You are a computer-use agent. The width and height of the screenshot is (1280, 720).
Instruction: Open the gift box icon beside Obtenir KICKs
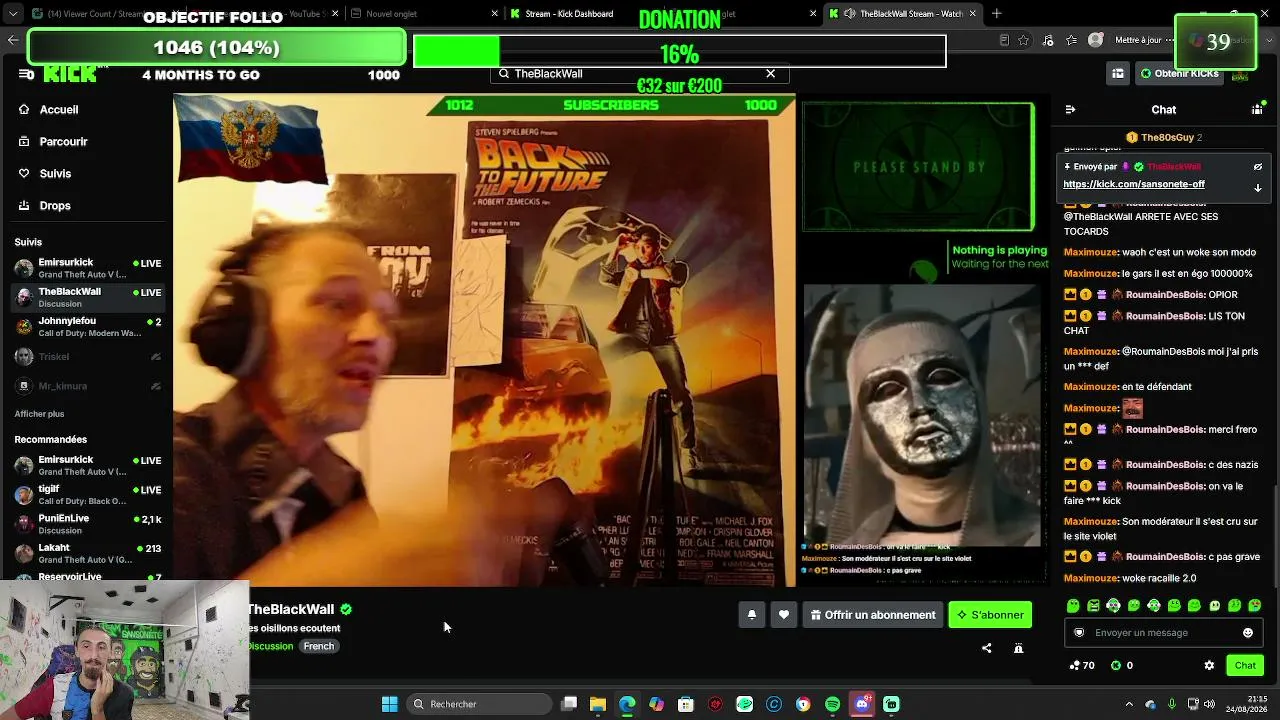tap(1117, 74)
